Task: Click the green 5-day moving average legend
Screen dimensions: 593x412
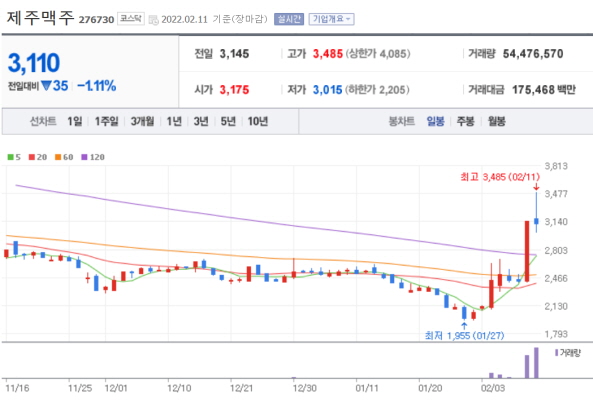Action: pos(14,157)
